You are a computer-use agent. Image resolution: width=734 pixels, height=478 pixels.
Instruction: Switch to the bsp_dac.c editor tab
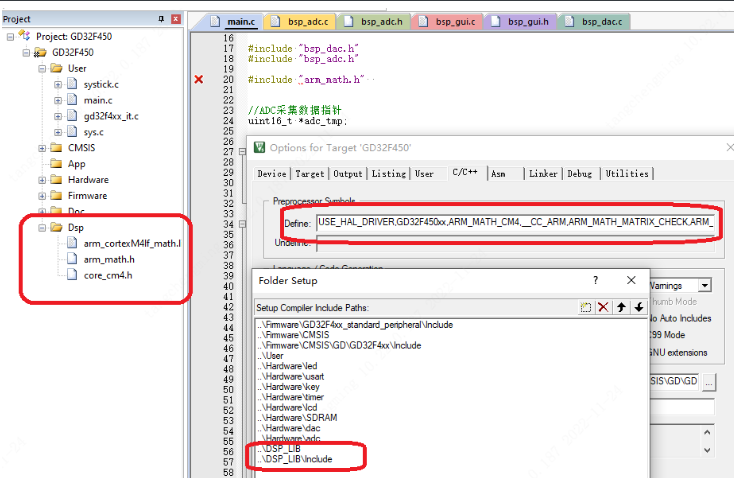click(595, 22)
